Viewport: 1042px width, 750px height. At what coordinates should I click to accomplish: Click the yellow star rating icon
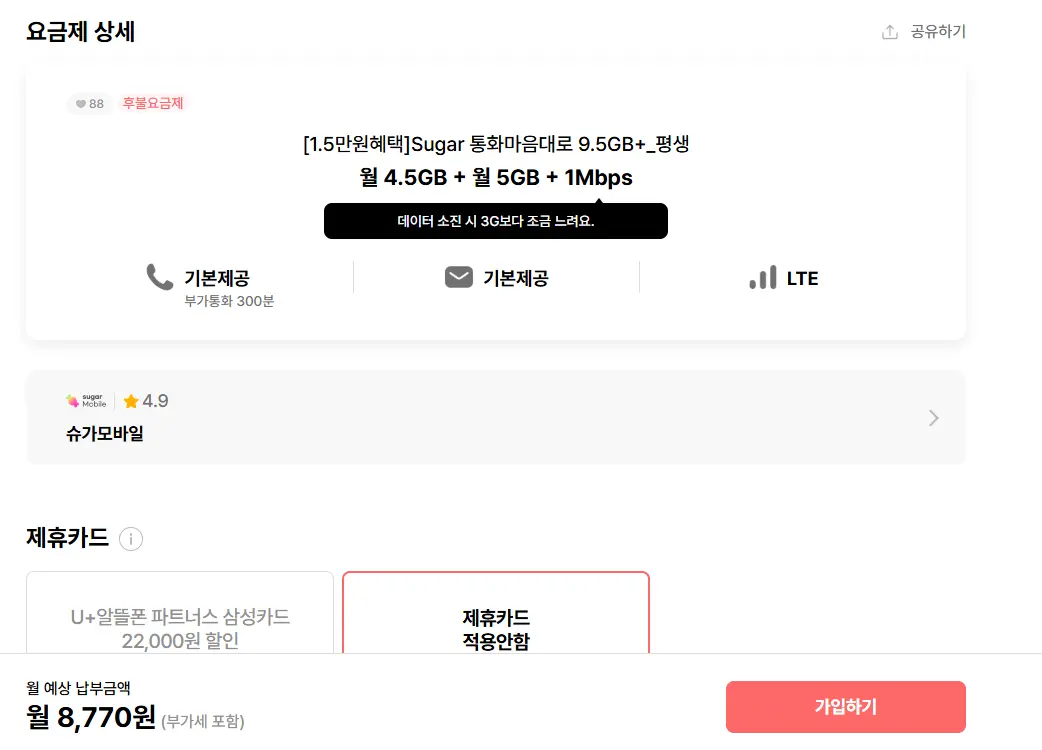[131, 401]
